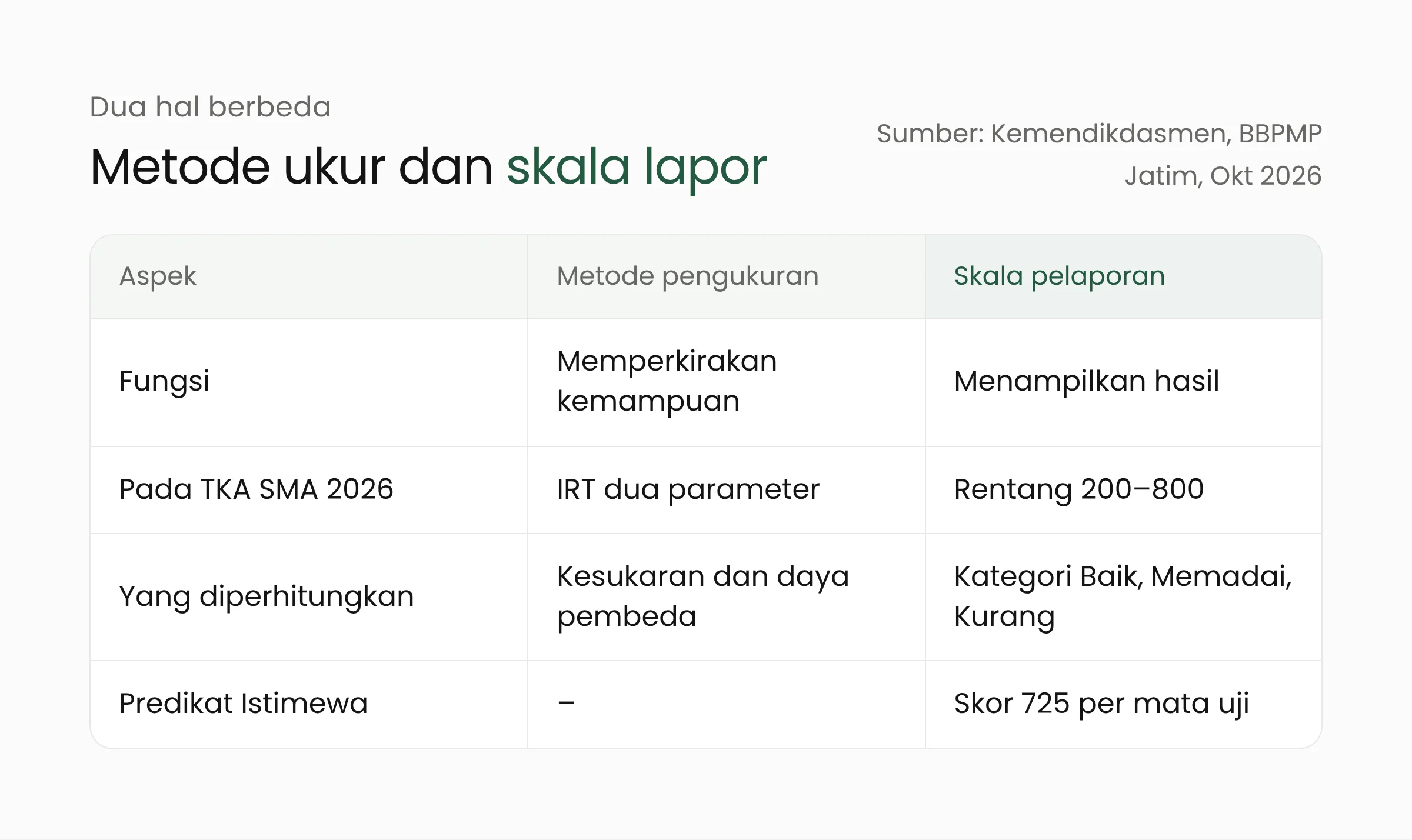The width and height of the screenshot is (1412, 840).
Task: Click the 'Dua hal berbeda' subtitle
Action: tap(210, 107)
